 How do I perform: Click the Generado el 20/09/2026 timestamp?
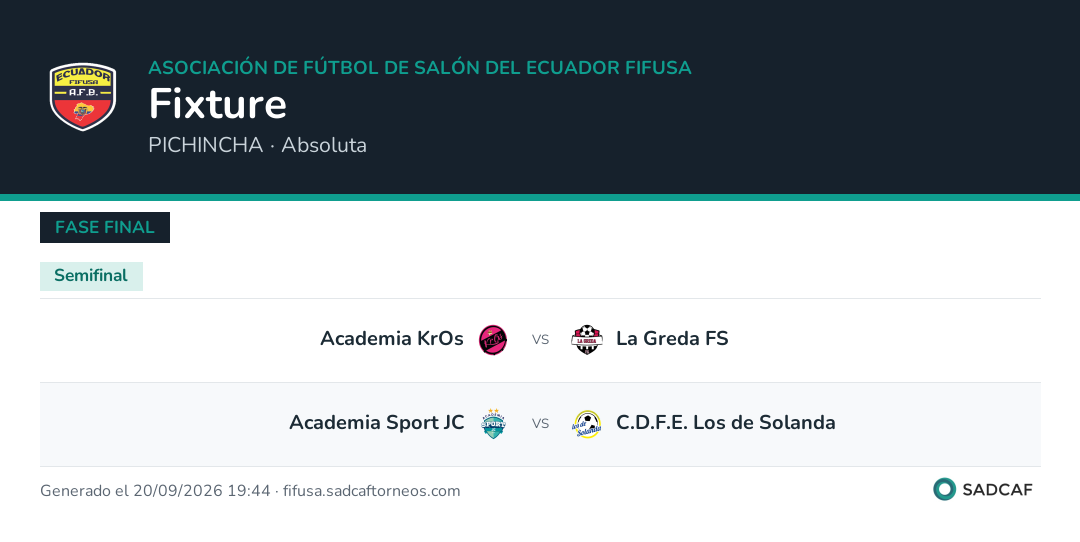point(155,491)
